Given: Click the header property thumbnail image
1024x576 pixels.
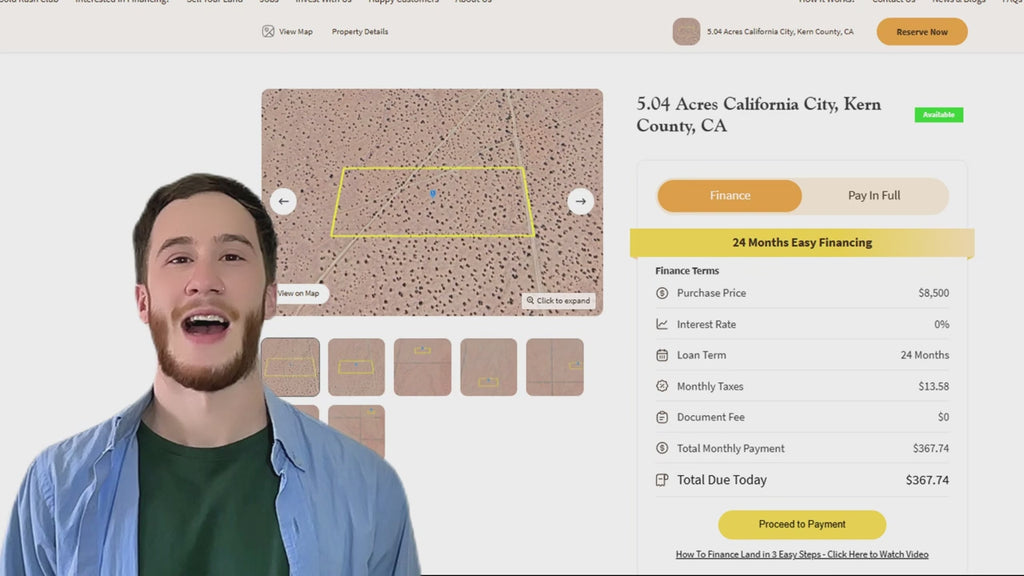Looking at the screenshot, I should click(686, 32).
